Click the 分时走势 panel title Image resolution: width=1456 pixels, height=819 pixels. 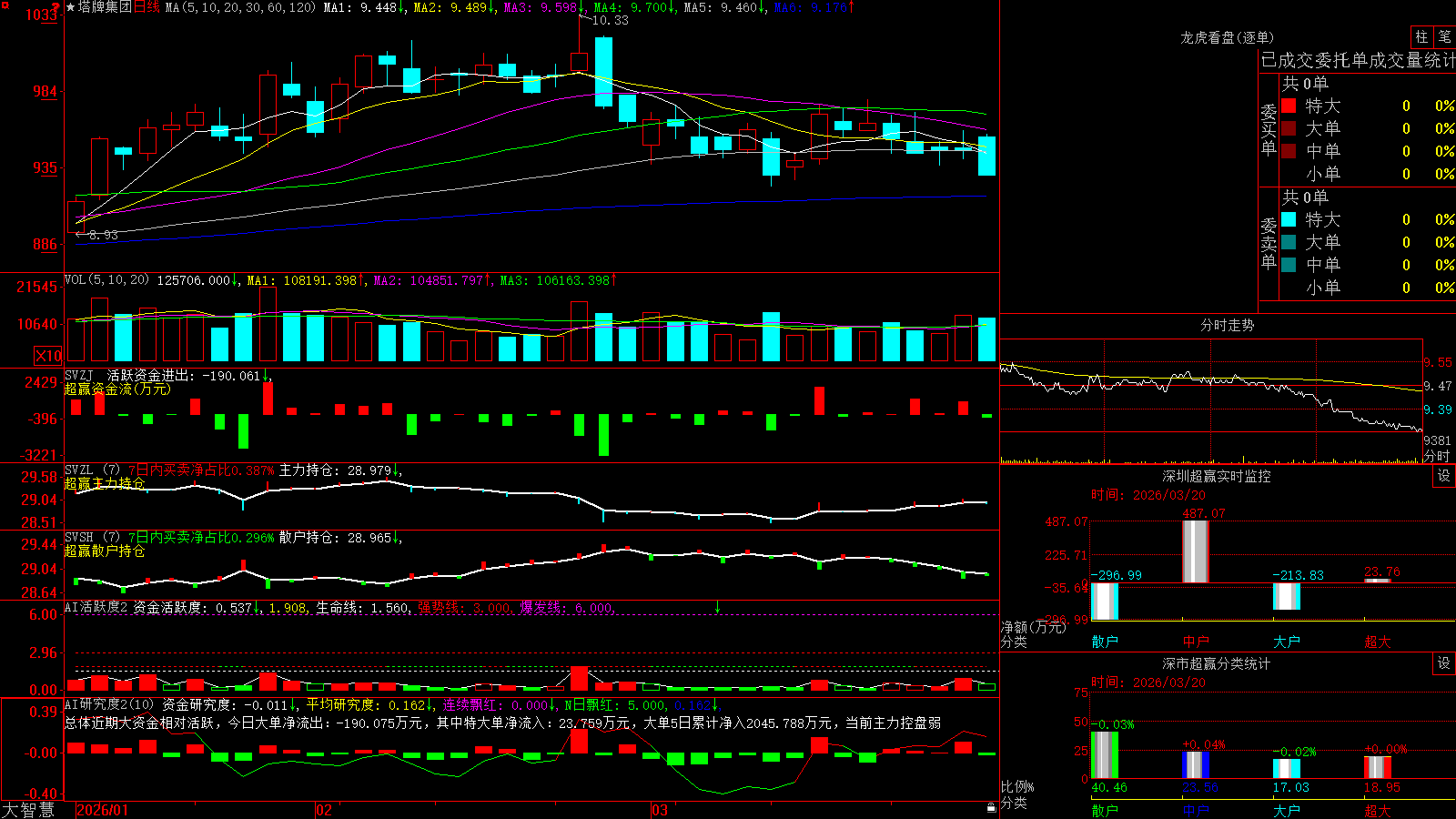coord(1227,325)
